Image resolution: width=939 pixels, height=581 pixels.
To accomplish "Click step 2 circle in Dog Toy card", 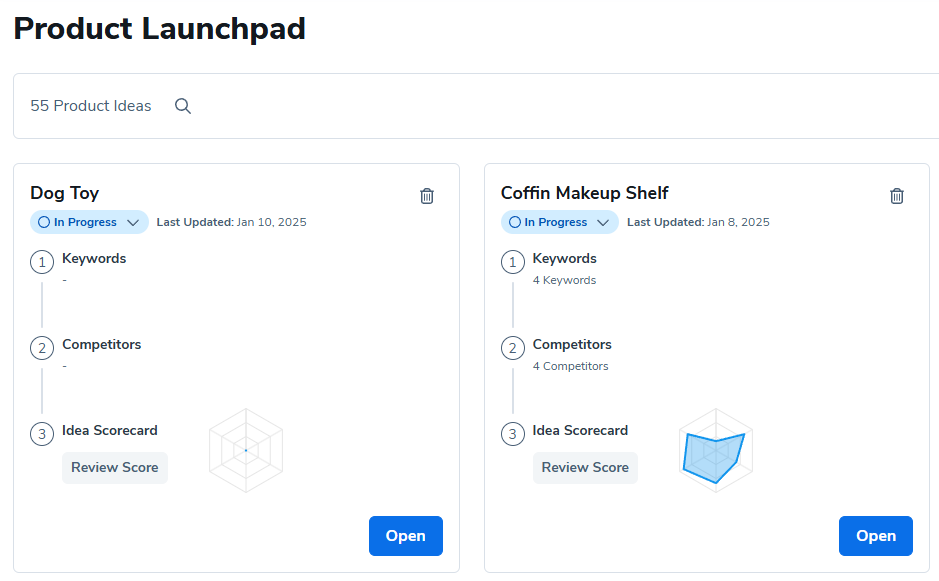I will coord(42,349).
